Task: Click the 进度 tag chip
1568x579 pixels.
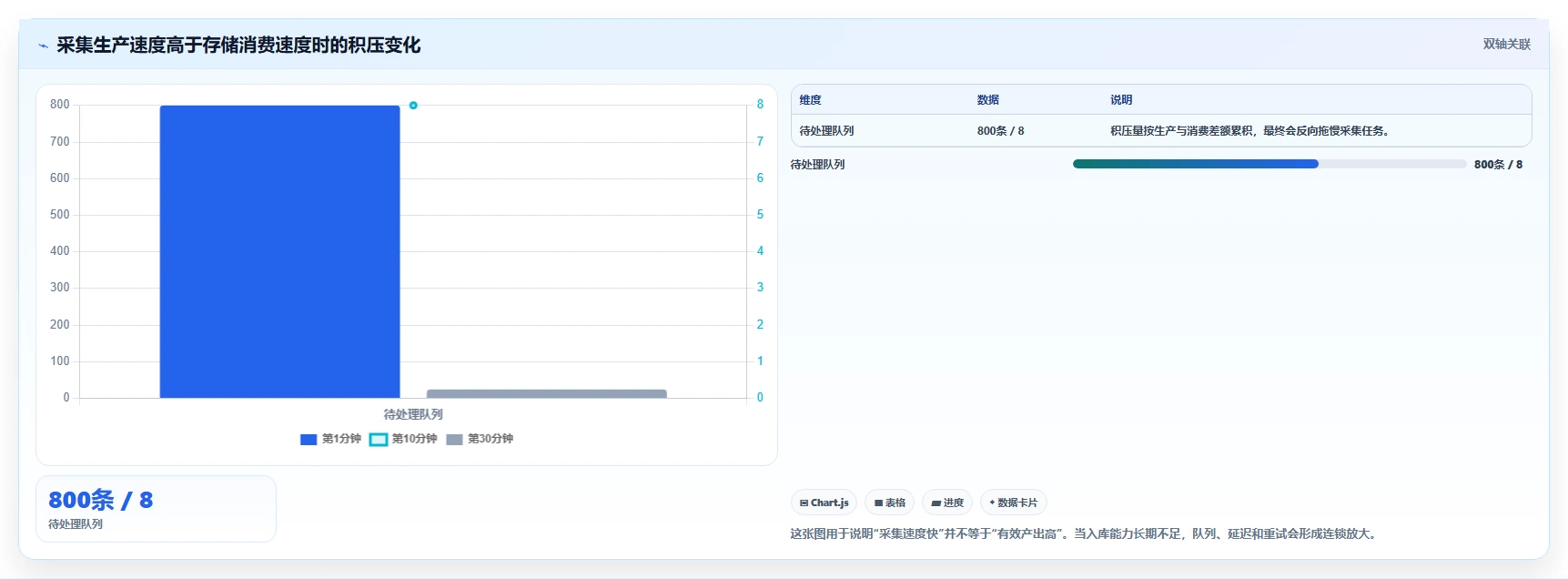Action: [x=946, y=503]
